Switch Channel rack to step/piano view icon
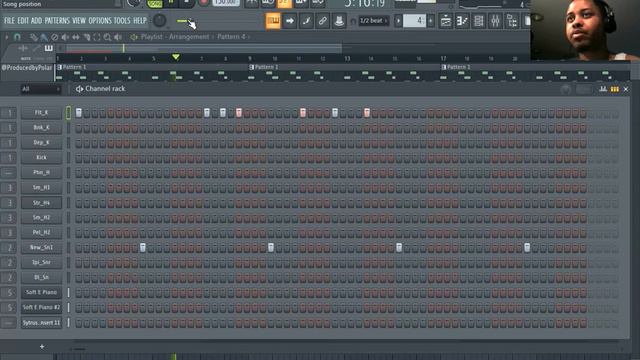Screen dimensions: 640x360 point(614,89)
